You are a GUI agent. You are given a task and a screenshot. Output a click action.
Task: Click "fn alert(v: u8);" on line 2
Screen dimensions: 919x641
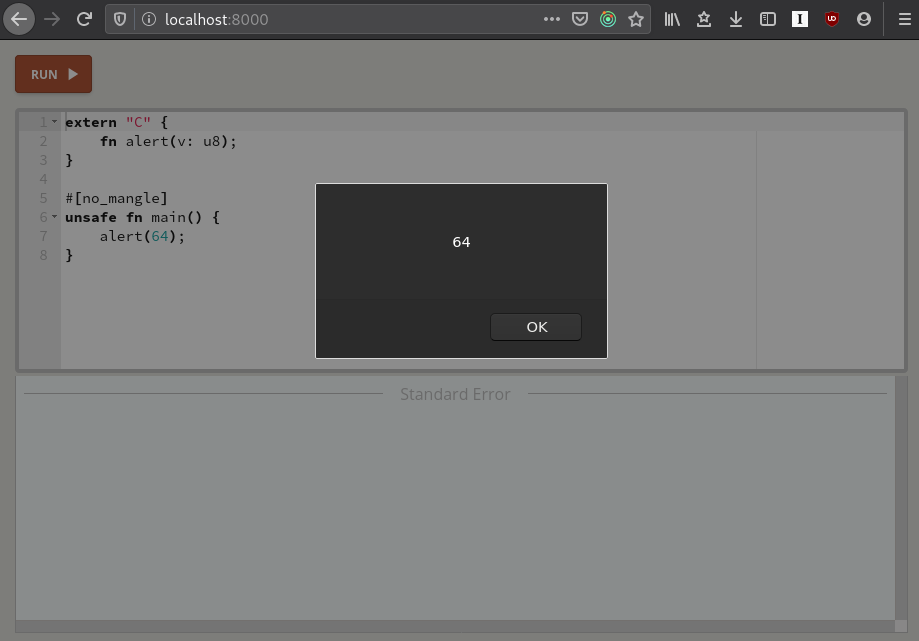click(168, 141)
